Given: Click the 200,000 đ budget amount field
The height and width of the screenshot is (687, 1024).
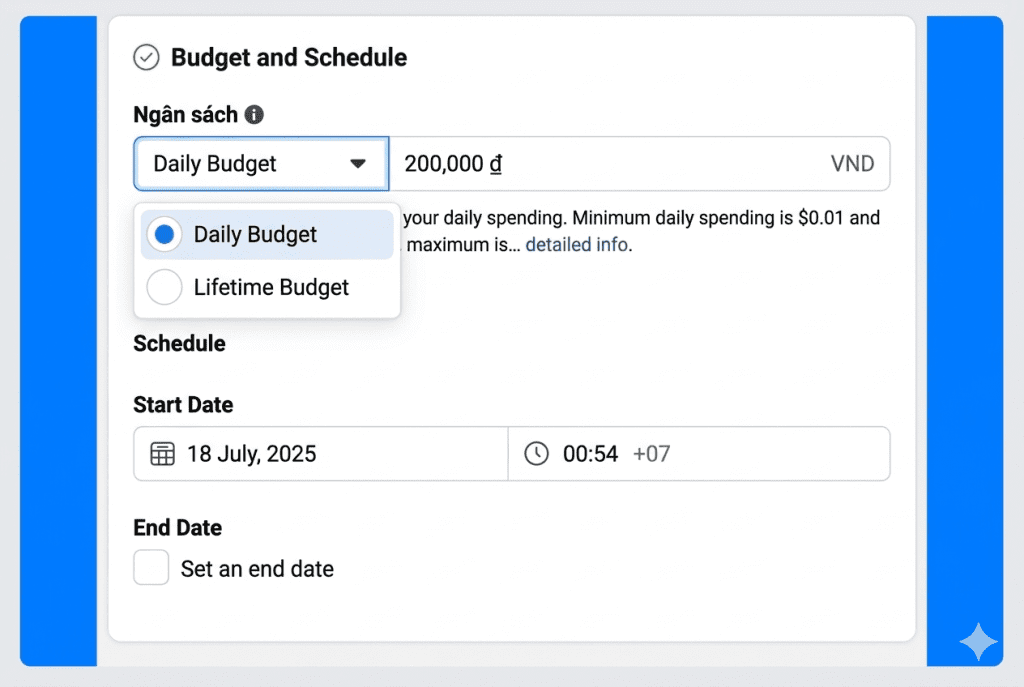Looking at the screenshot, I should [x=639, y=164].
